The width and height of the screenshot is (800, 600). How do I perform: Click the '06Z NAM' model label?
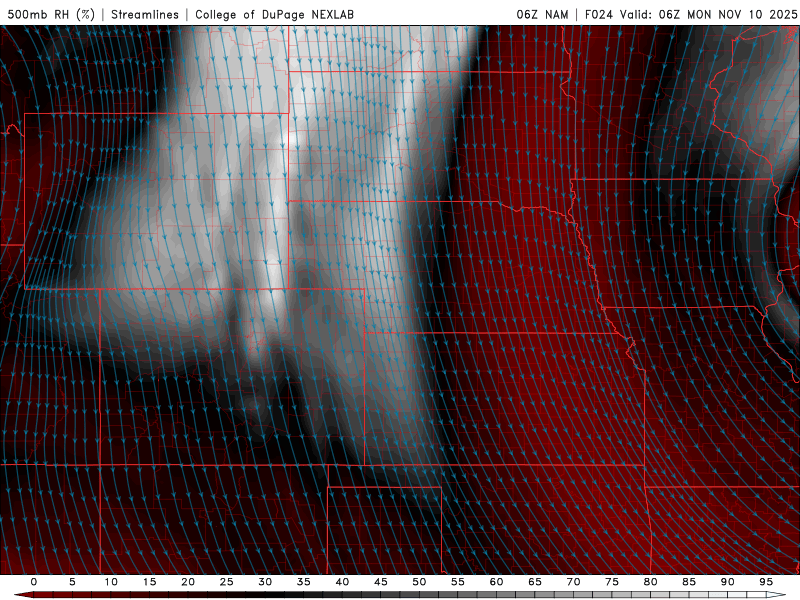(542, 15)
